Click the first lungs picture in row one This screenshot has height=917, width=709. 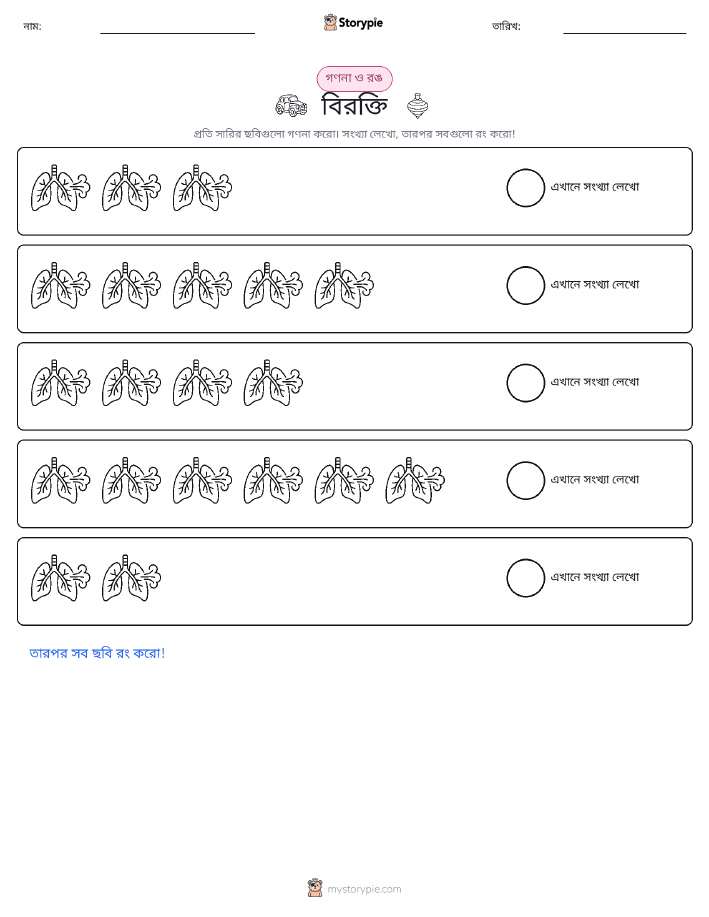click(x=60, y=188)
